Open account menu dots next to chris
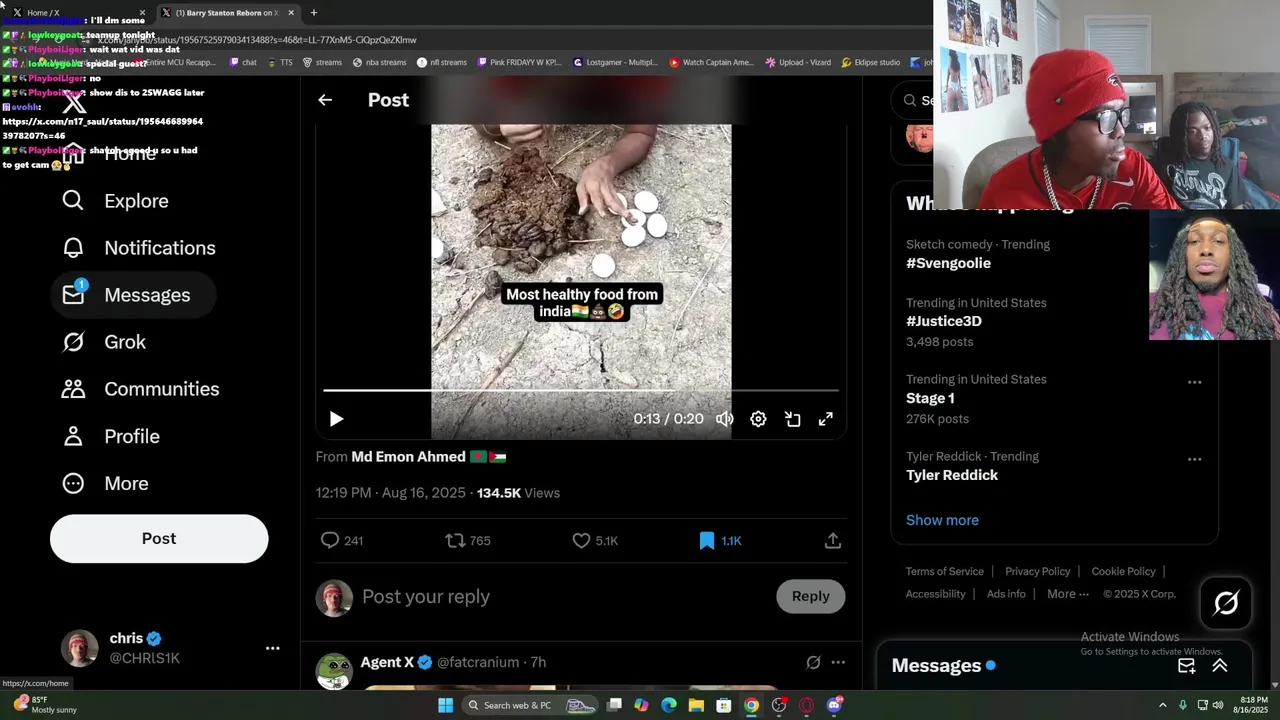 [272, 648]
